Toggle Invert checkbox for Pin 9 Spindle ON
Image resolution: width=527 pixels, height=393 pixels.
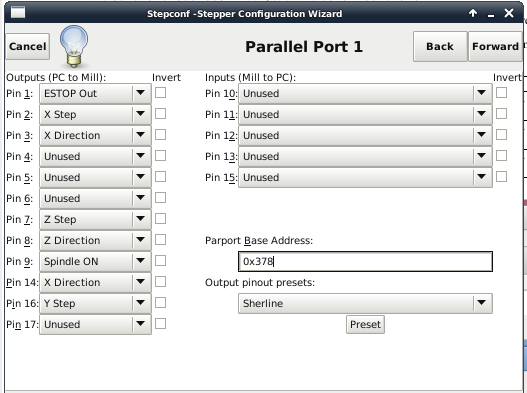coord(160,261)
